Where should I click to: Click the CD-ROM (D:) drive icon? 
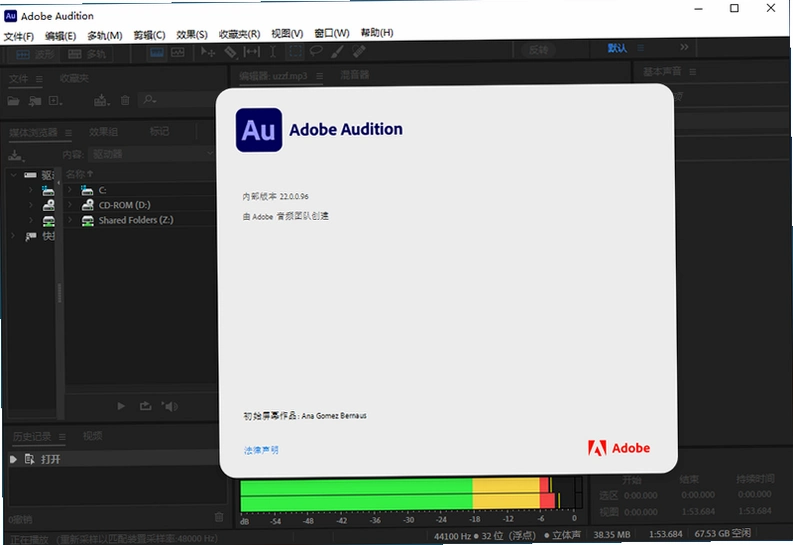(88, 205)
